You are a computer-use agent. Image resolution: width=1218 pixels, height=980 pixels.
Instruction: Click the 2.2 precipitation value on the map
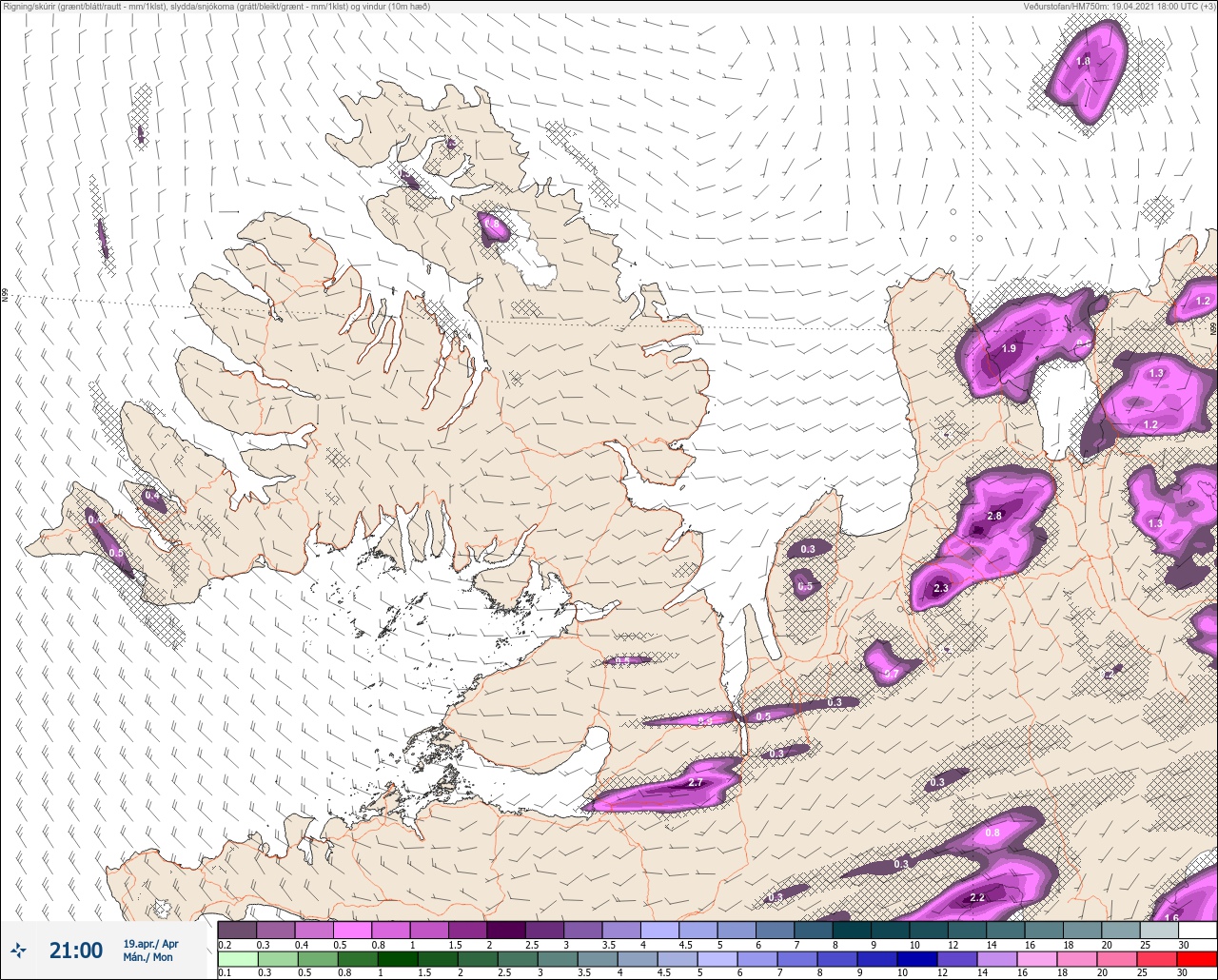click(977, 897)
